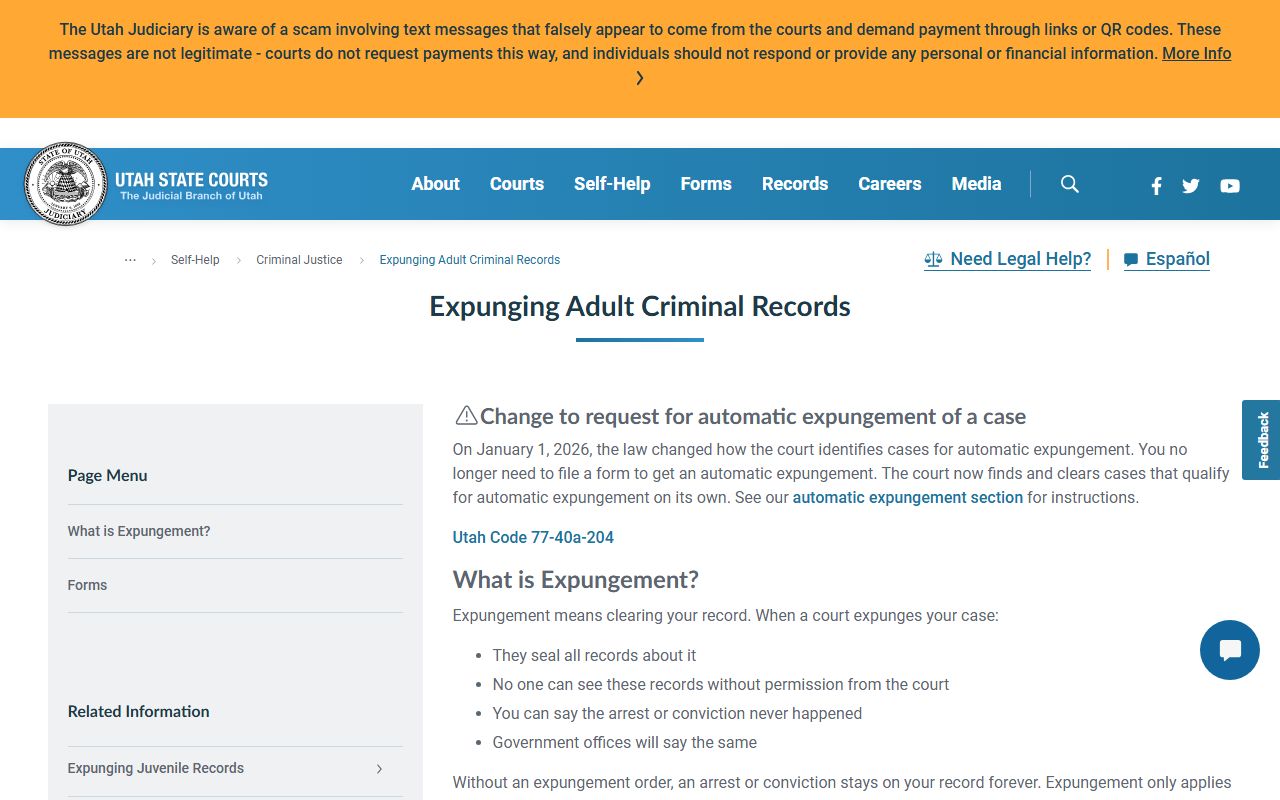Go to Criminal Justice breadcrumb link
Viewport: 1280px width, 800px height.
pos(299,260)
